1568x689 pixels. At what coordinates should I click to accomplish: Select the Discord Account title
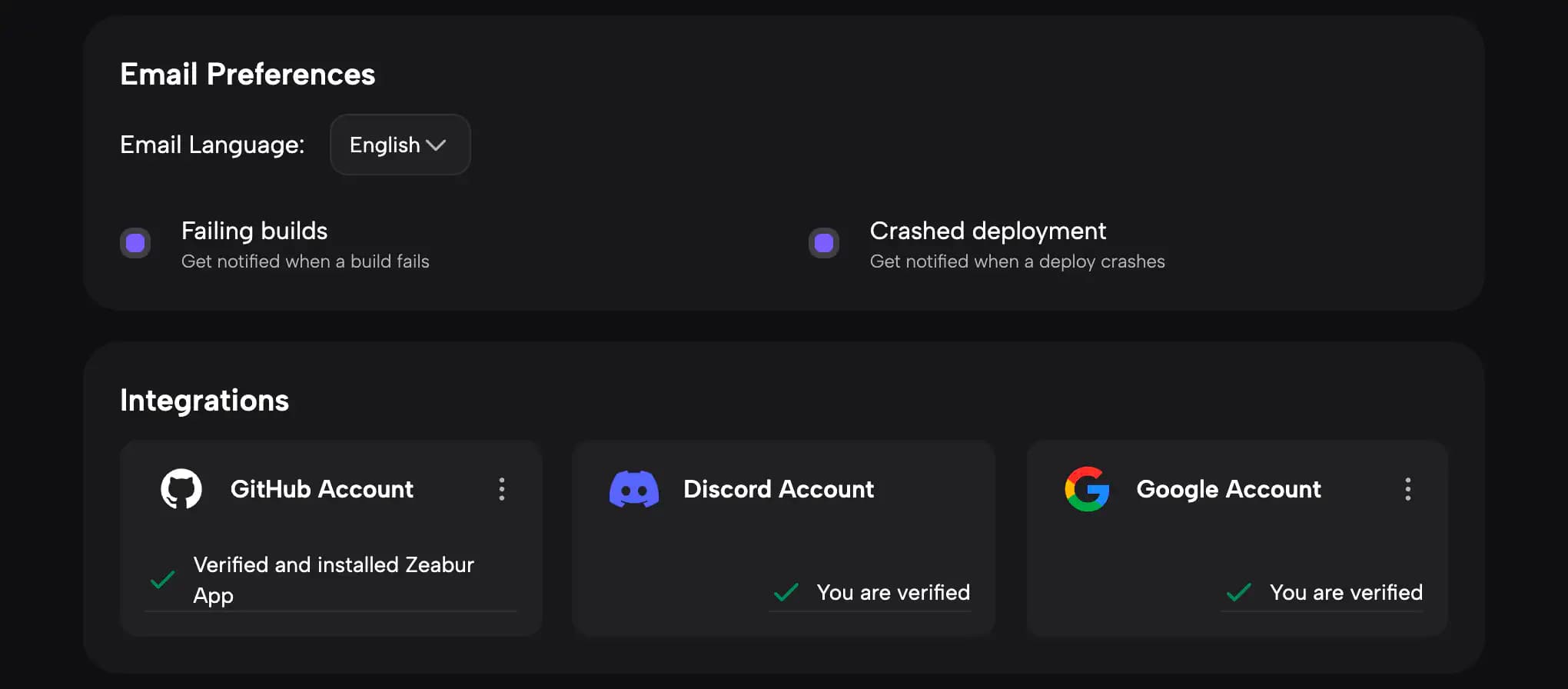coord(778,489)
